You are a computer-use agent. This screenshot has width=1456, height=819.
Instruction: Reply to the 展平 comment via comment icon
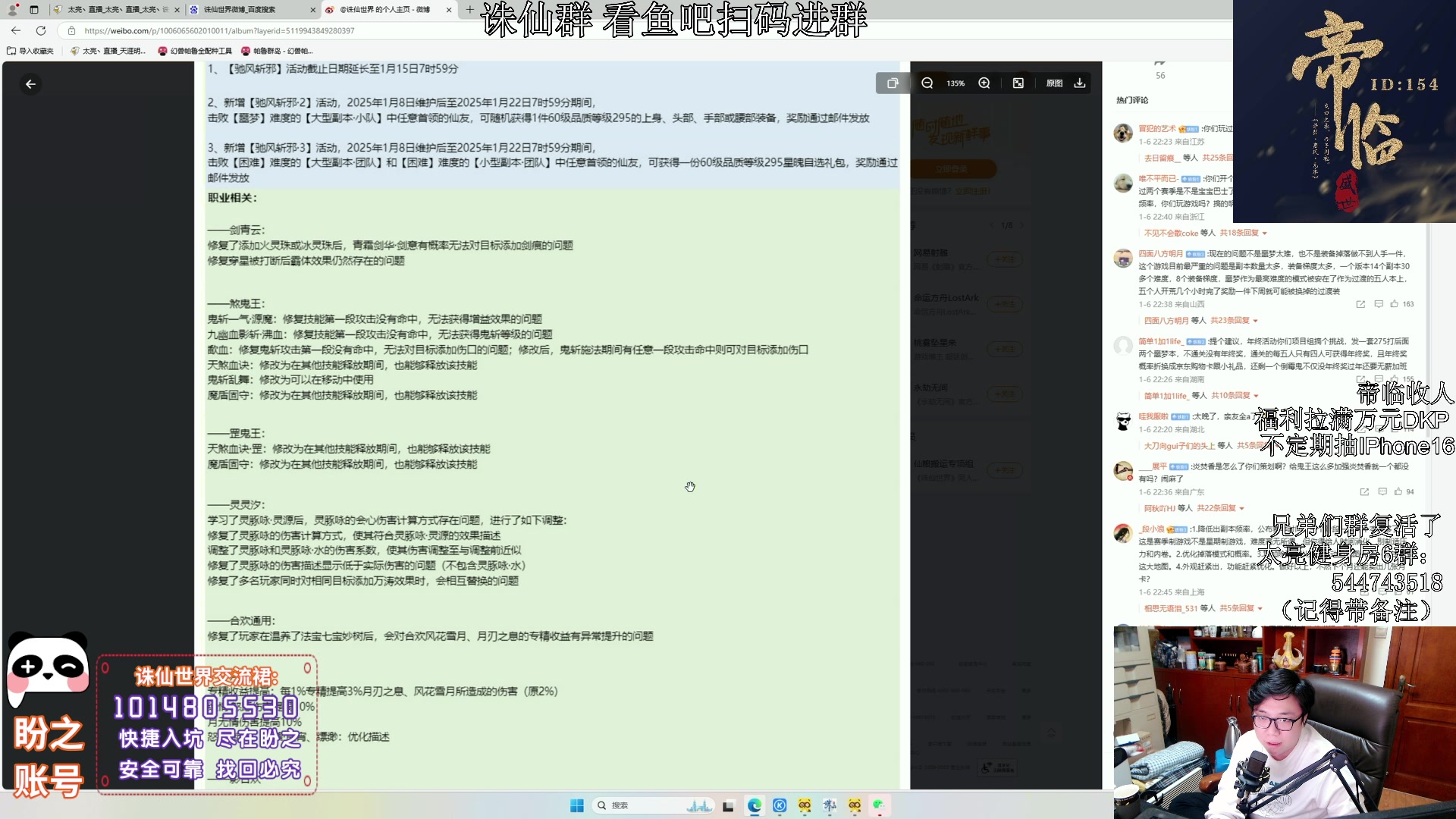tap(1382, 491)
